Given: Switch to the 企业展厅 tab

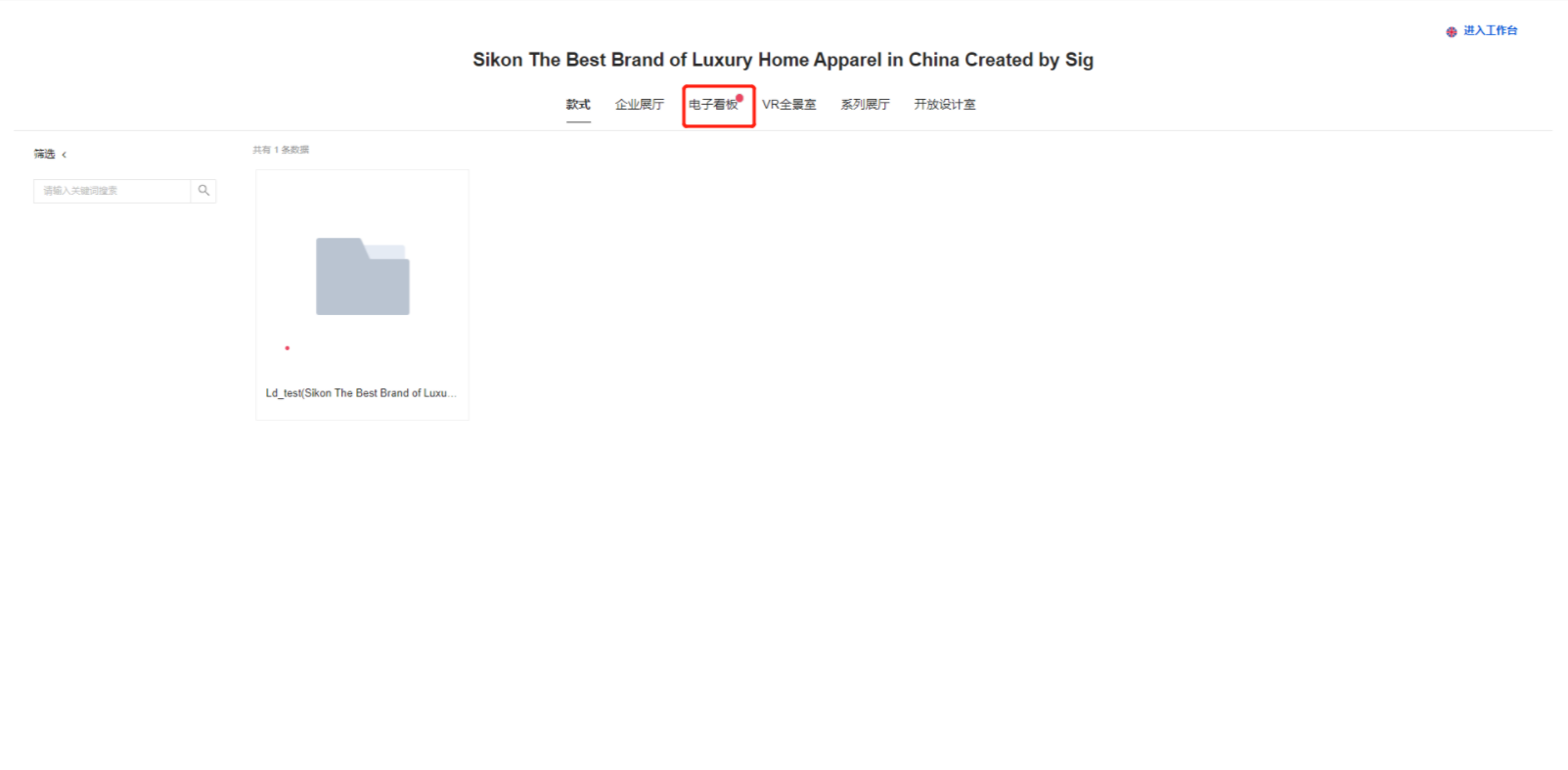Looking at the screenshot, I should pyautogui.click(x=640, y=105).
